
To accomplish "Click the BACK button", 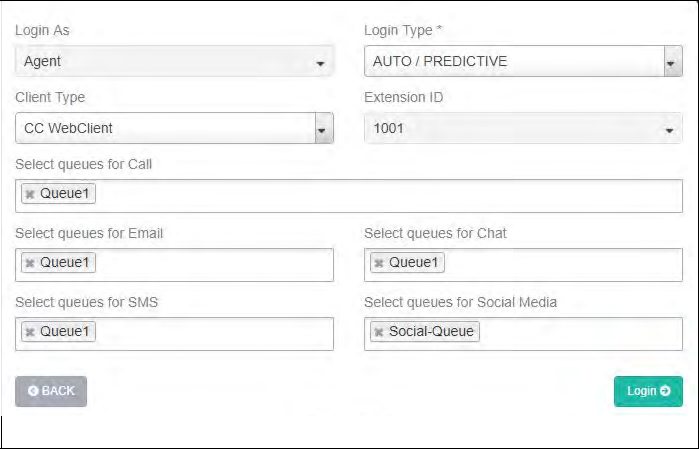I will point(51,391).
